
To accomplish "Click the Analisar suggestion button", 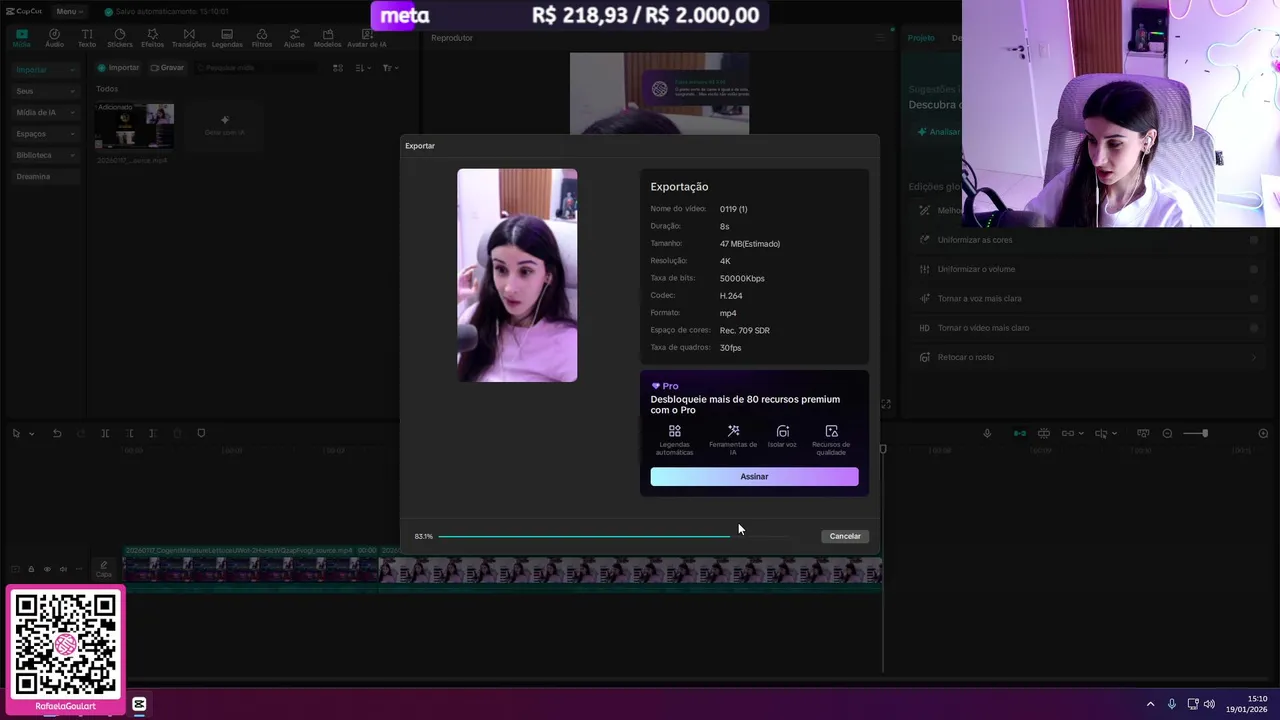I will click(x=938, y=132).
